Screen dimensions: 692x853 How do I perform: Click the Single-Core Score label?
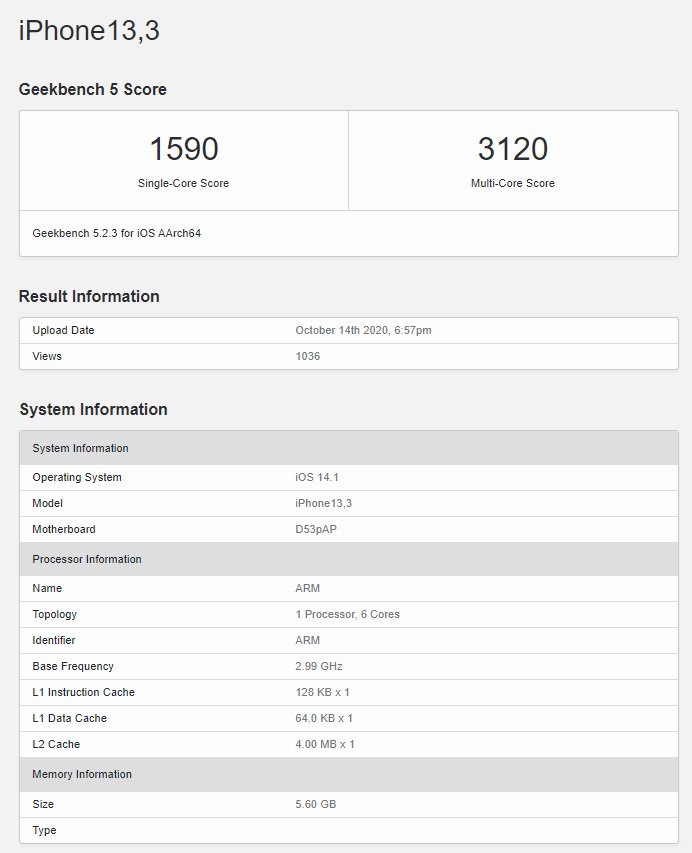(183, 183)
